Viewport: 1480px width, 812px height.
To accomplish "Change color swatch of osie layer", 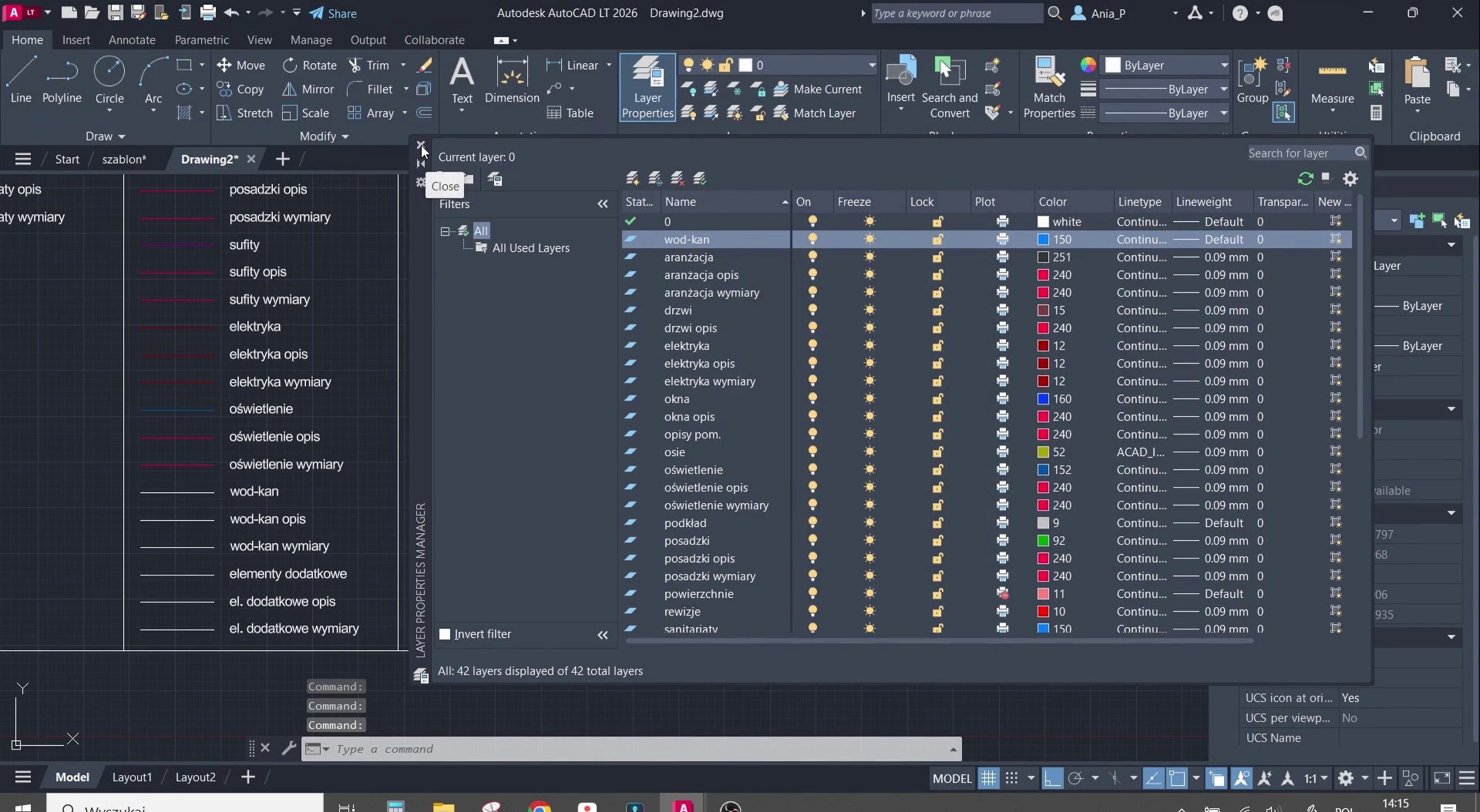I will pos(1043,452).
